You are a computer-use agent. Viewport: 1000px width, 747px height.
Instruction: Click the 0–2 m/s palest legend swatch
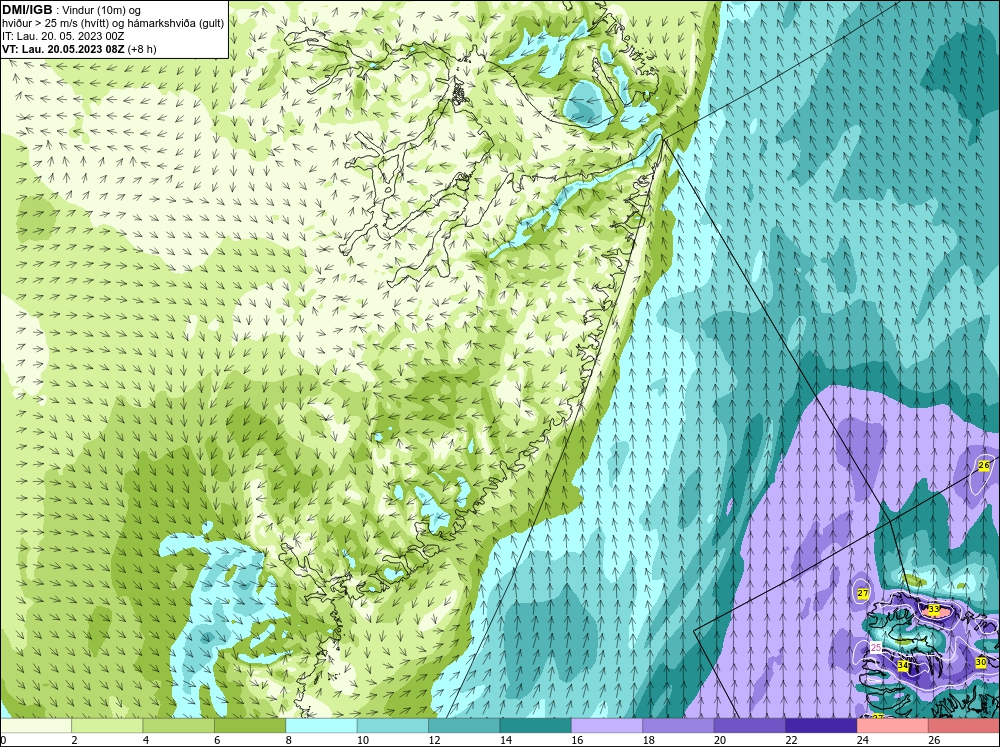[x=36, y=726]
